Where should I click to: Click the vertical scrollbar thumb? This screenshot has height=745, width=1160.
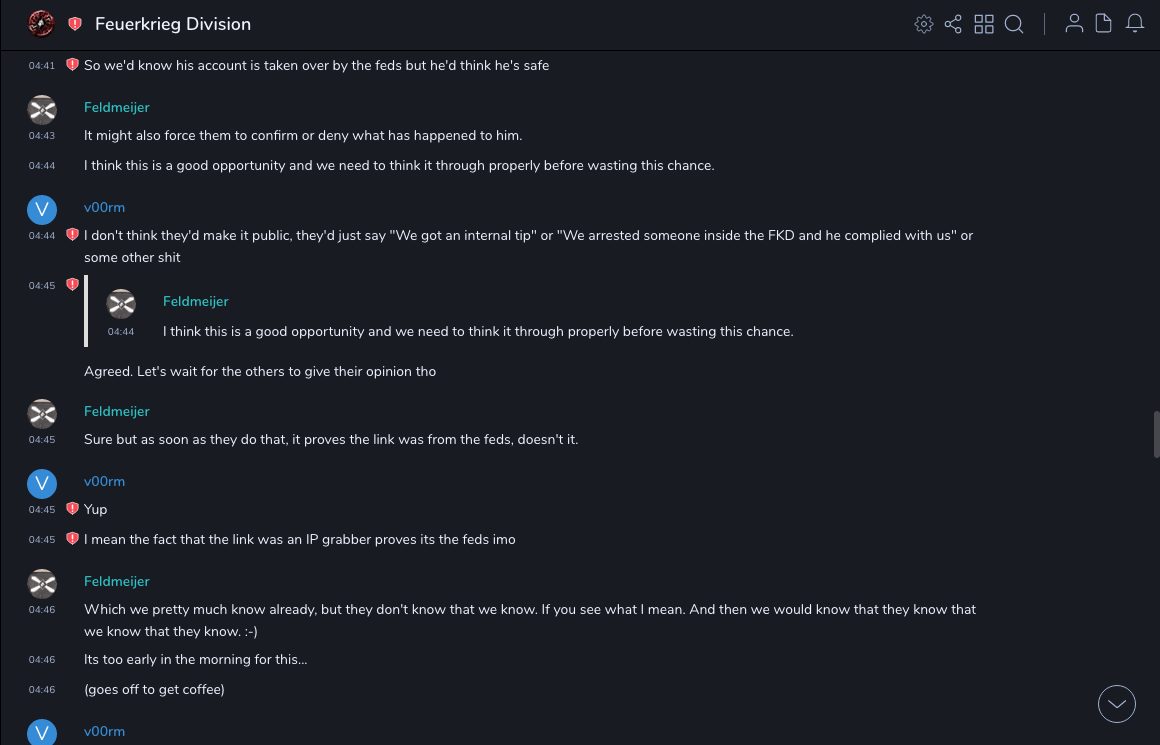[1156, 434]
